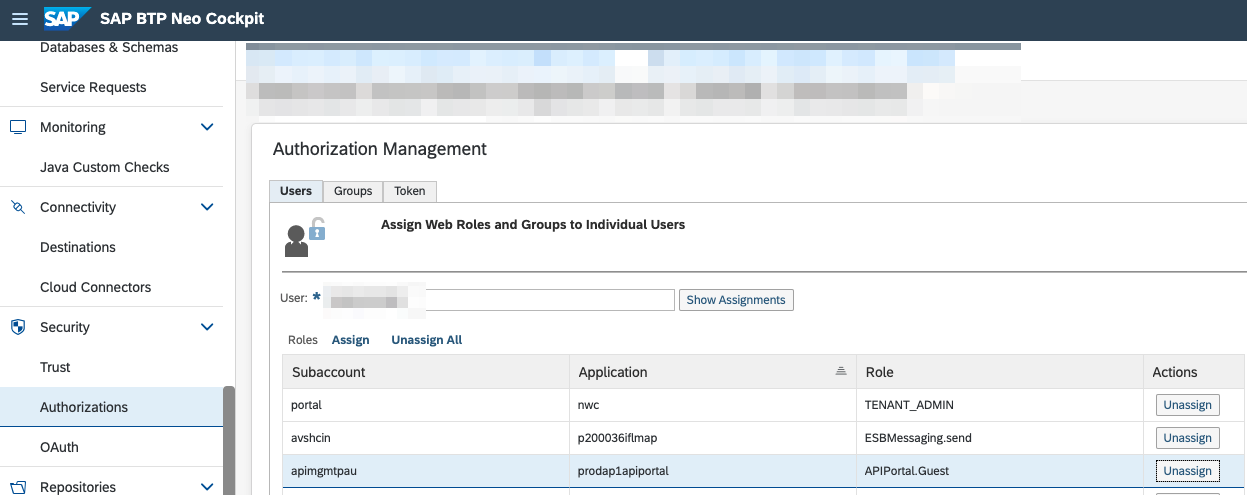This screenshot has width=1247, height=495.
Task: Switch to the Groups tab
Action: (353, 191)
